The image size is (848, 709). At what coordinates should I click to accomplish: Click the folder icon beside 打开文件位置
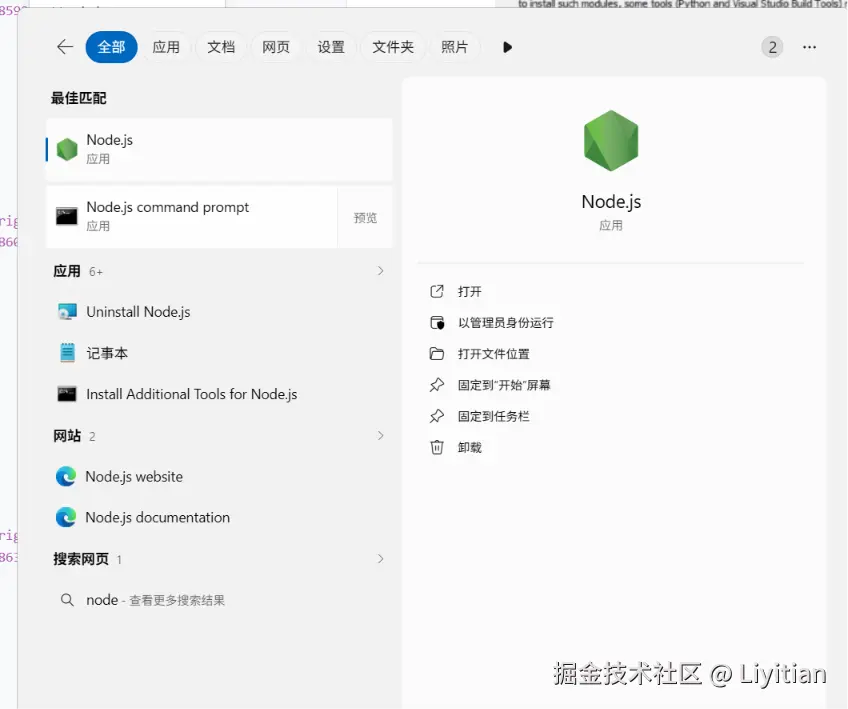437,354
